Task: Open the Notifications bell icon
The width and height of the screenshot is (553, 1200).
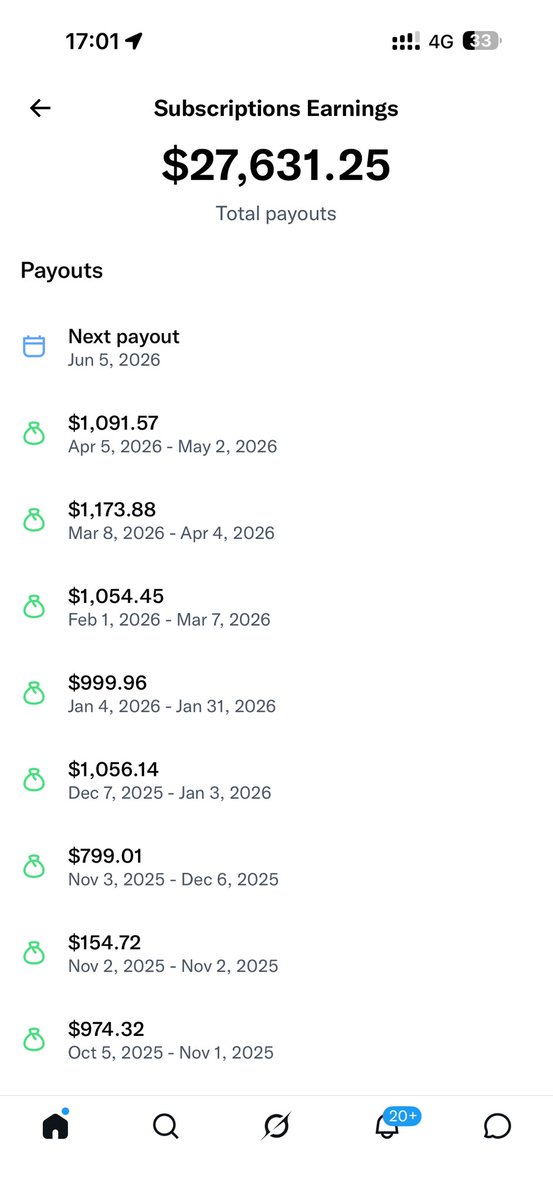Action: (x=386, y=1128)
